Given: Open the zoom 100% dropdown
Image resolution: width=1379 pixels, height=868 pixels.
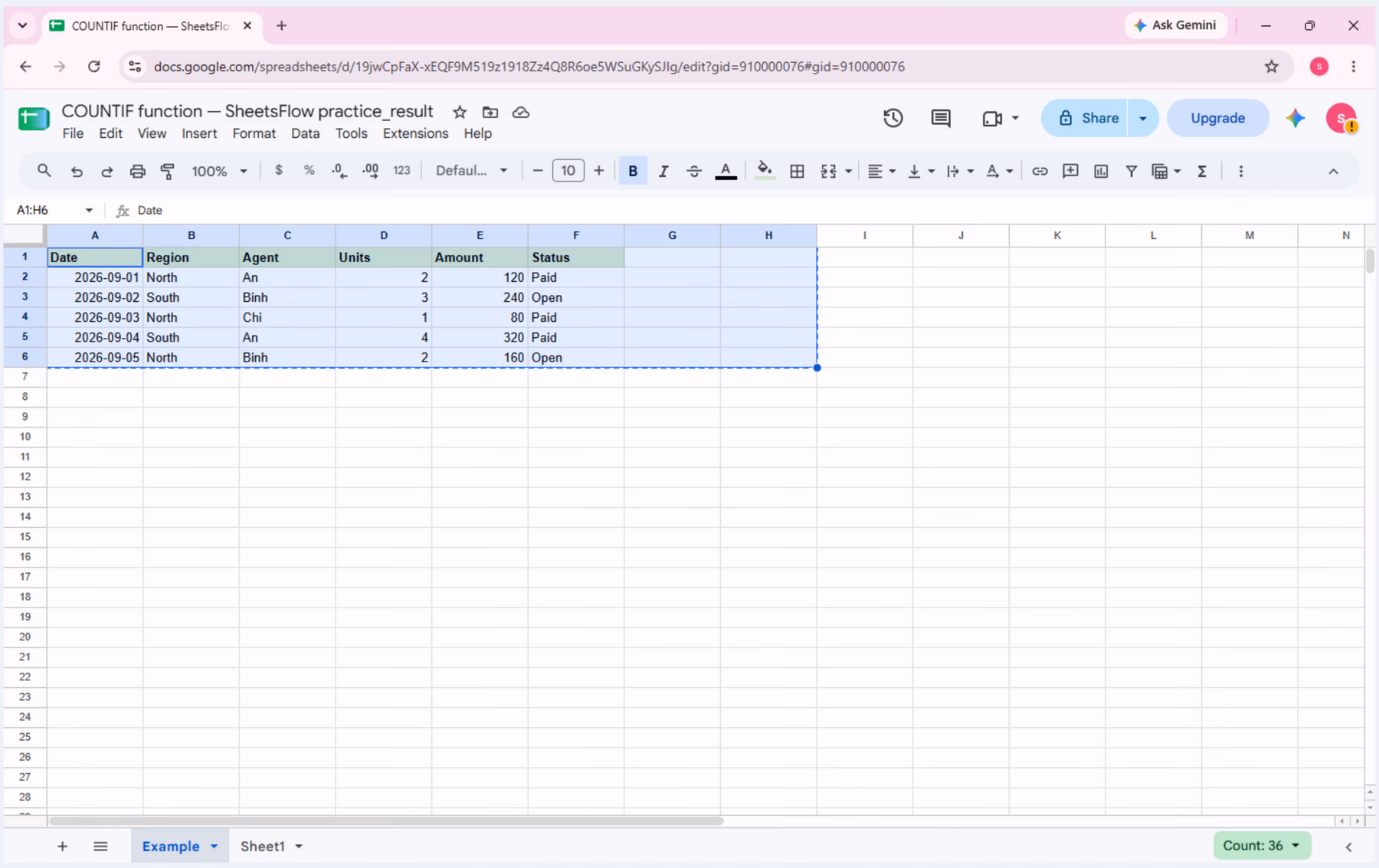Looking at the screenshot, I should [219, 171].
